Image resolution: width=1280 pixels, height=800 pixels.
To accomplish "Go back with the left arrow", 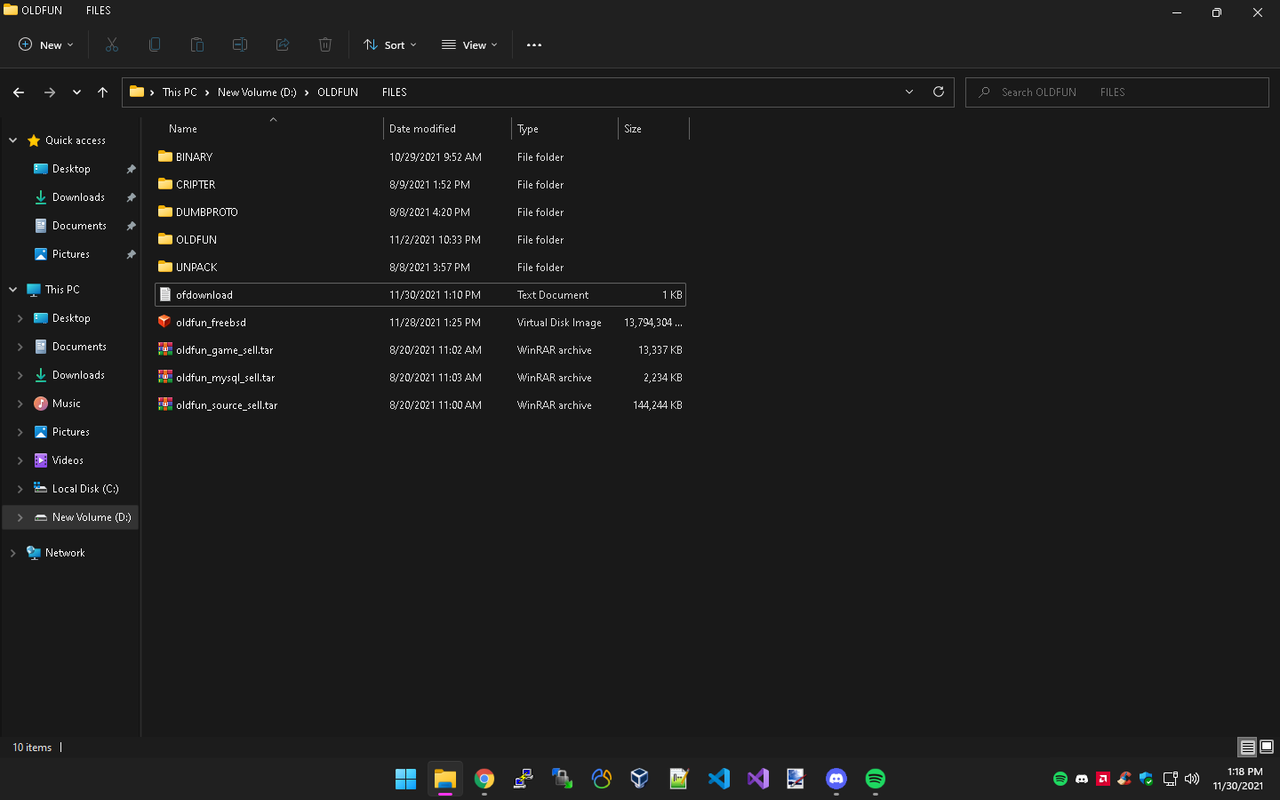I will tap(19, 92).
